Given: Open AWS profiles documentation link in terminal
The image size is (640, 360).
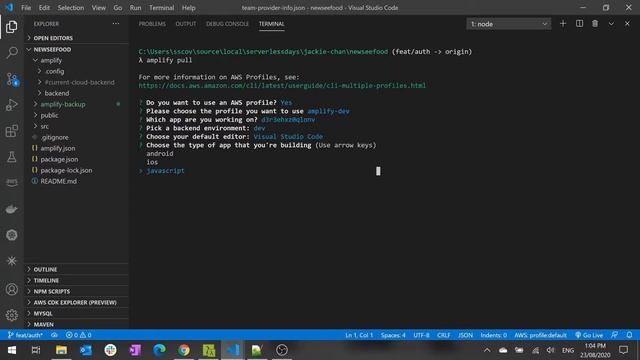Looking at the screenshot, I should 282,86.
